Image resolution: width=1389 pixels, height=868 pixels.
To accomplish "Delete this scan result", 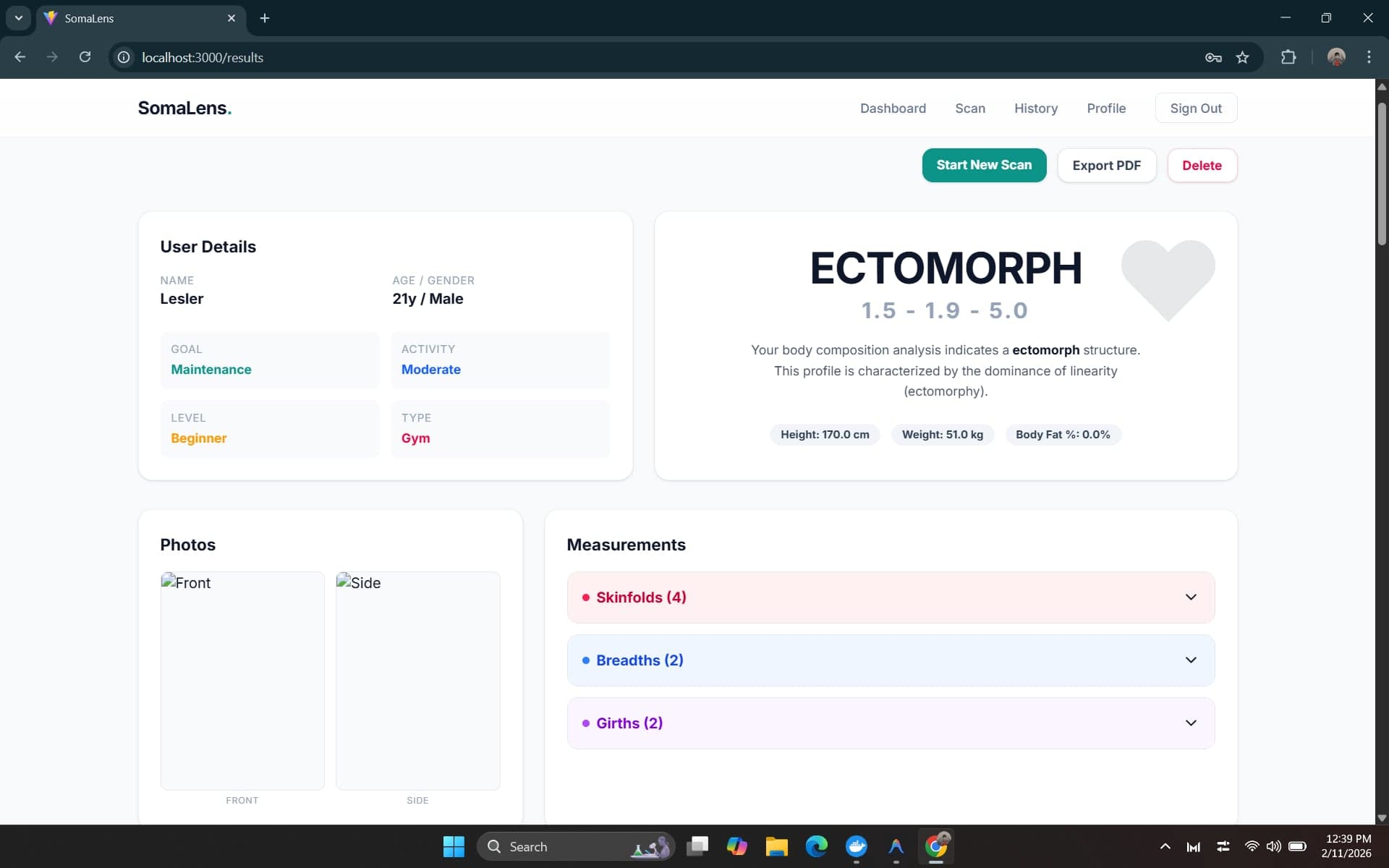I will [x=1202, y=166].
